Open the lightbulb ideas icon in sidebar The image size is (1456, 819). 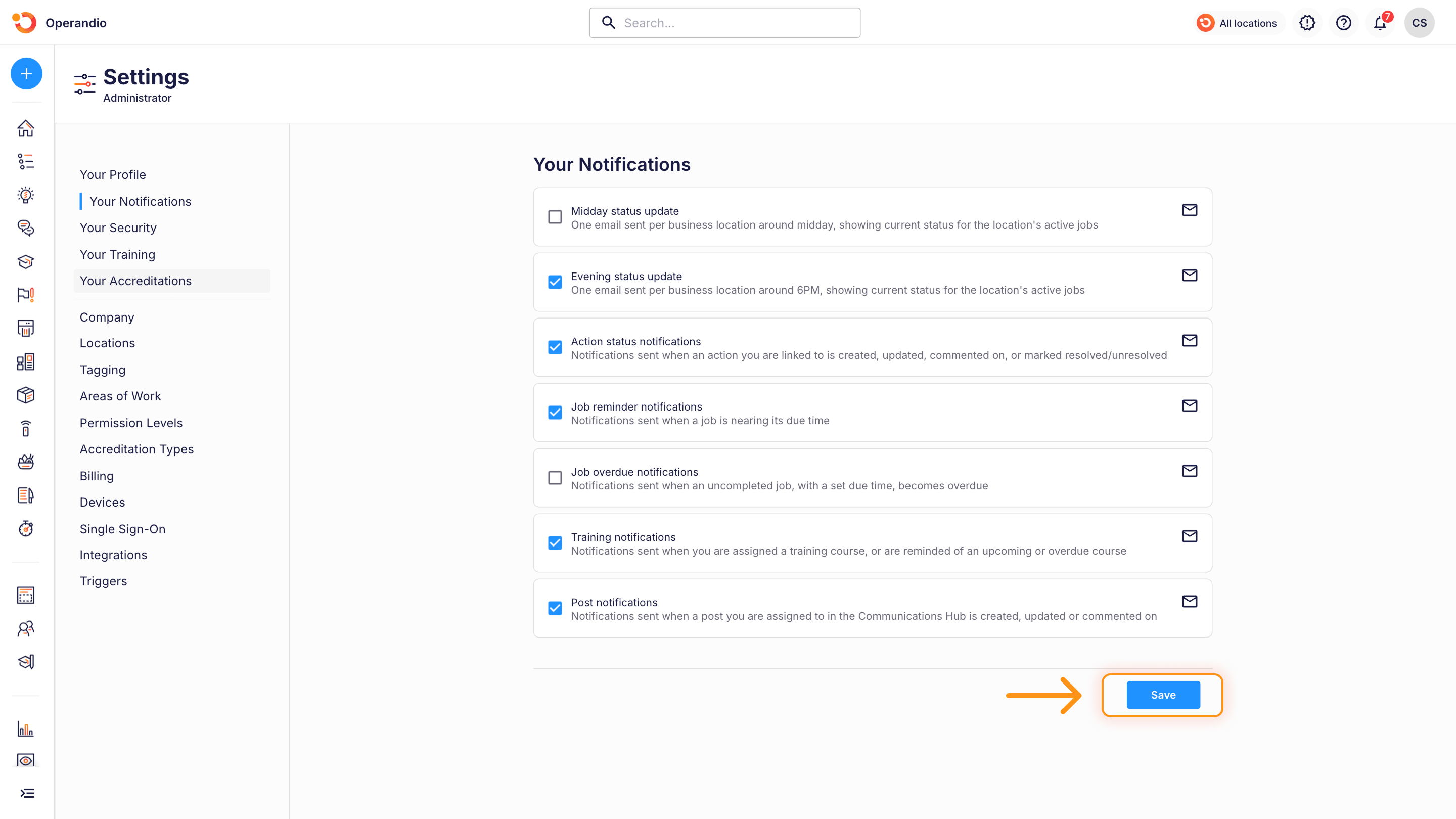[26, 195]
